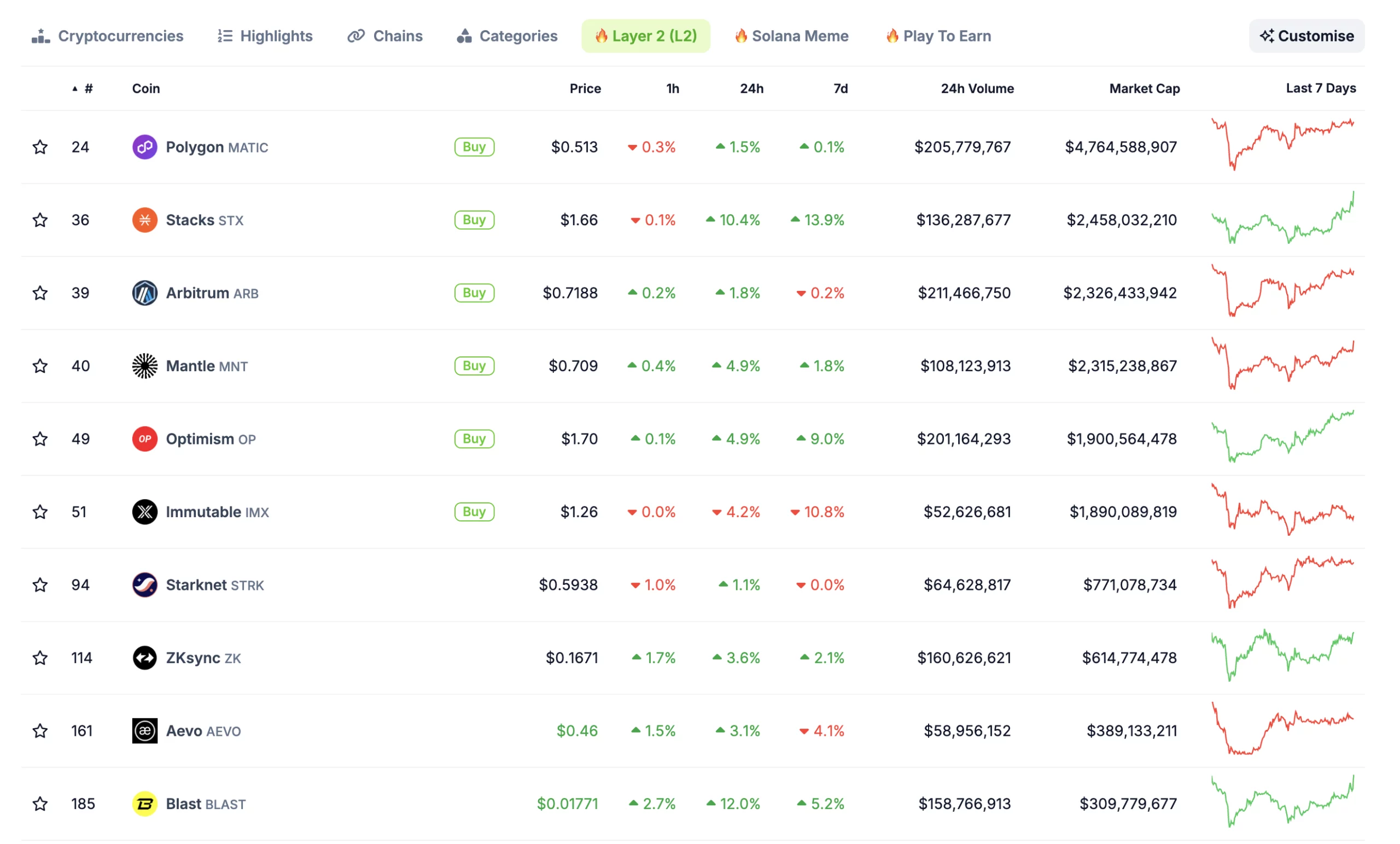
Task: Sort by Market Cap column header
Action: [1145, 89]
